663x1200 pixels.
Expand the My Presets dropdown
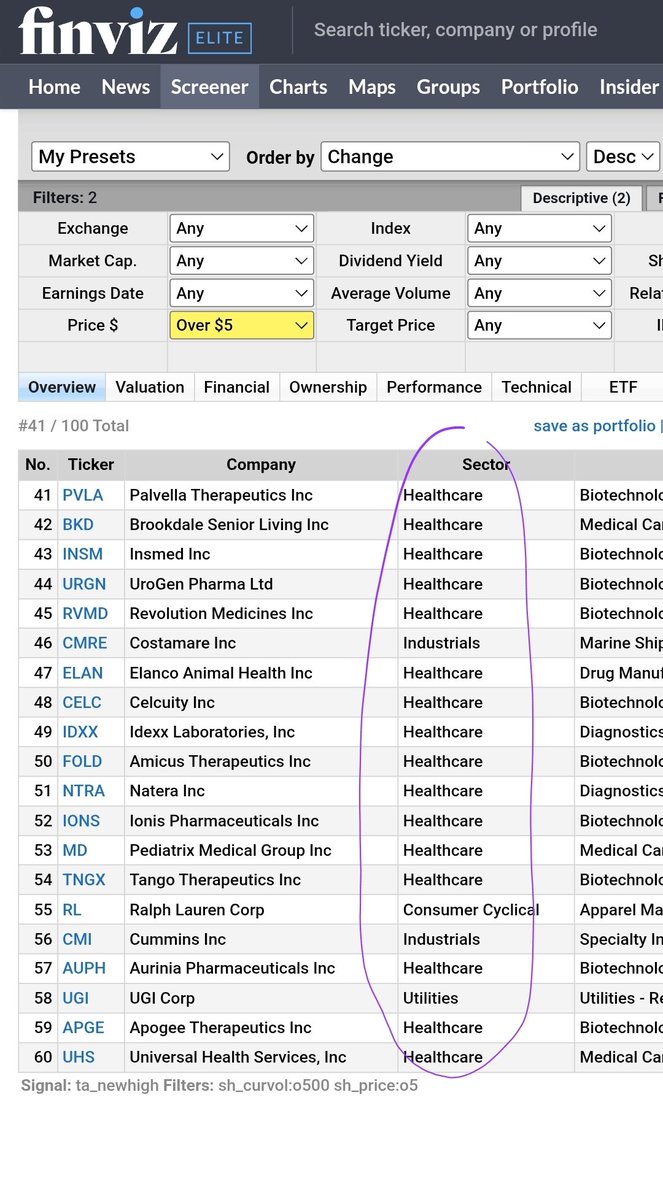click(x=131, y=157)
